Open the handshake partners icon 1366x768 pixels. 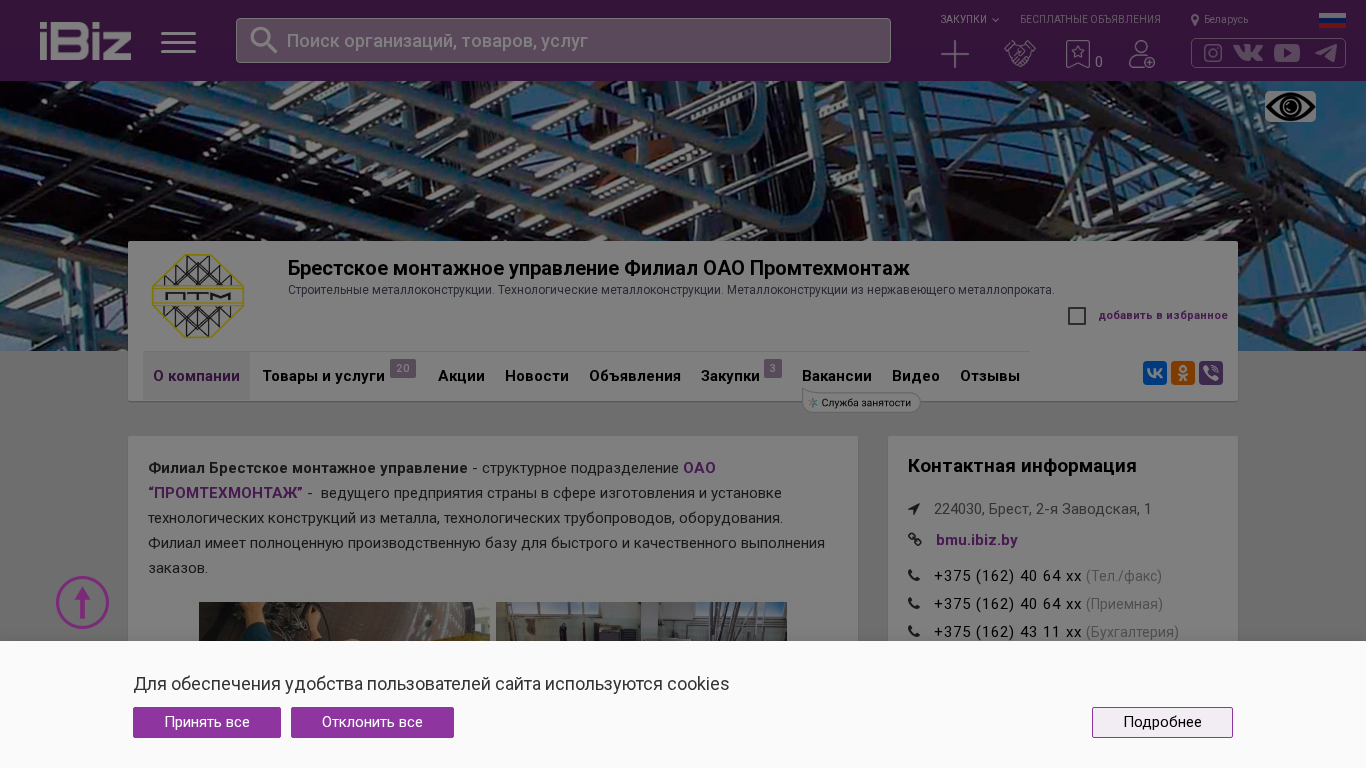[1019, 54]
